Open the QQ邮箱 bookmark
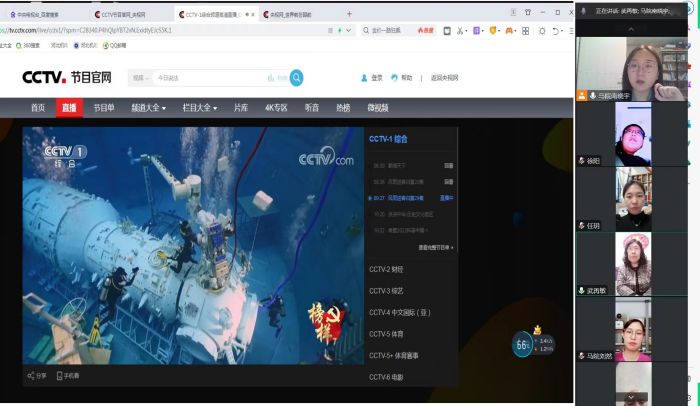The width and height of the screenshot is (700, 406). (x=115, y=46)
